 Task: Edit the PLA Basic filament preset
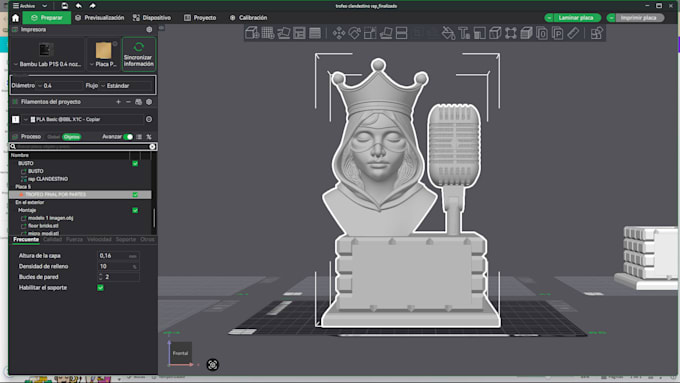click(149, 119)
